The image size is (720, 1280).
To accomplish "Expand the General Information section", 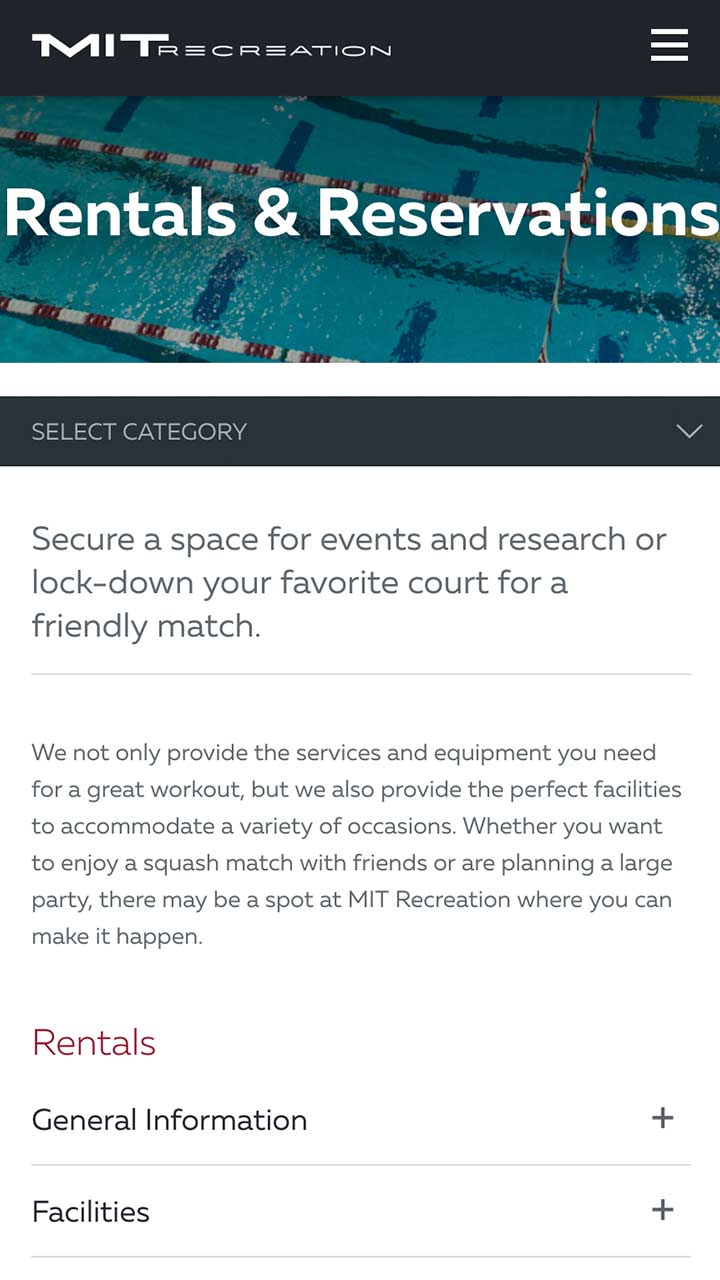I will 170,1120.
